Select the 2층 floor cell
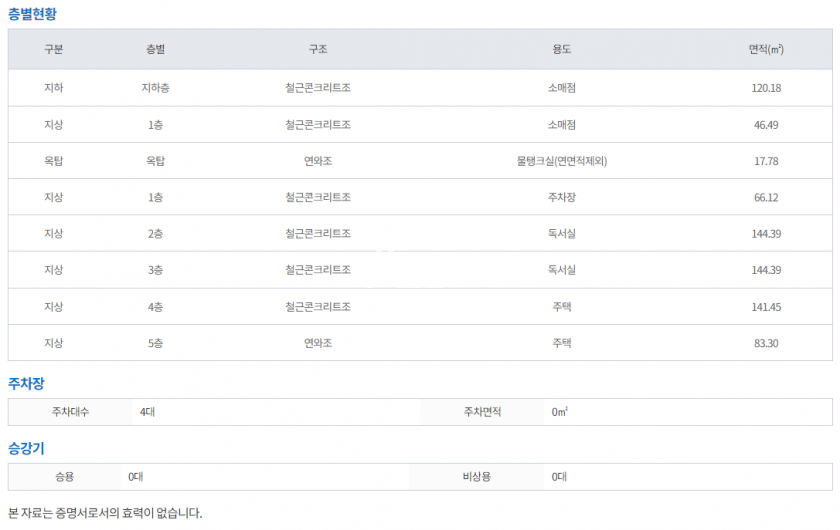The width and height of the screenshot is (840, 530). (x=155, y=234)
